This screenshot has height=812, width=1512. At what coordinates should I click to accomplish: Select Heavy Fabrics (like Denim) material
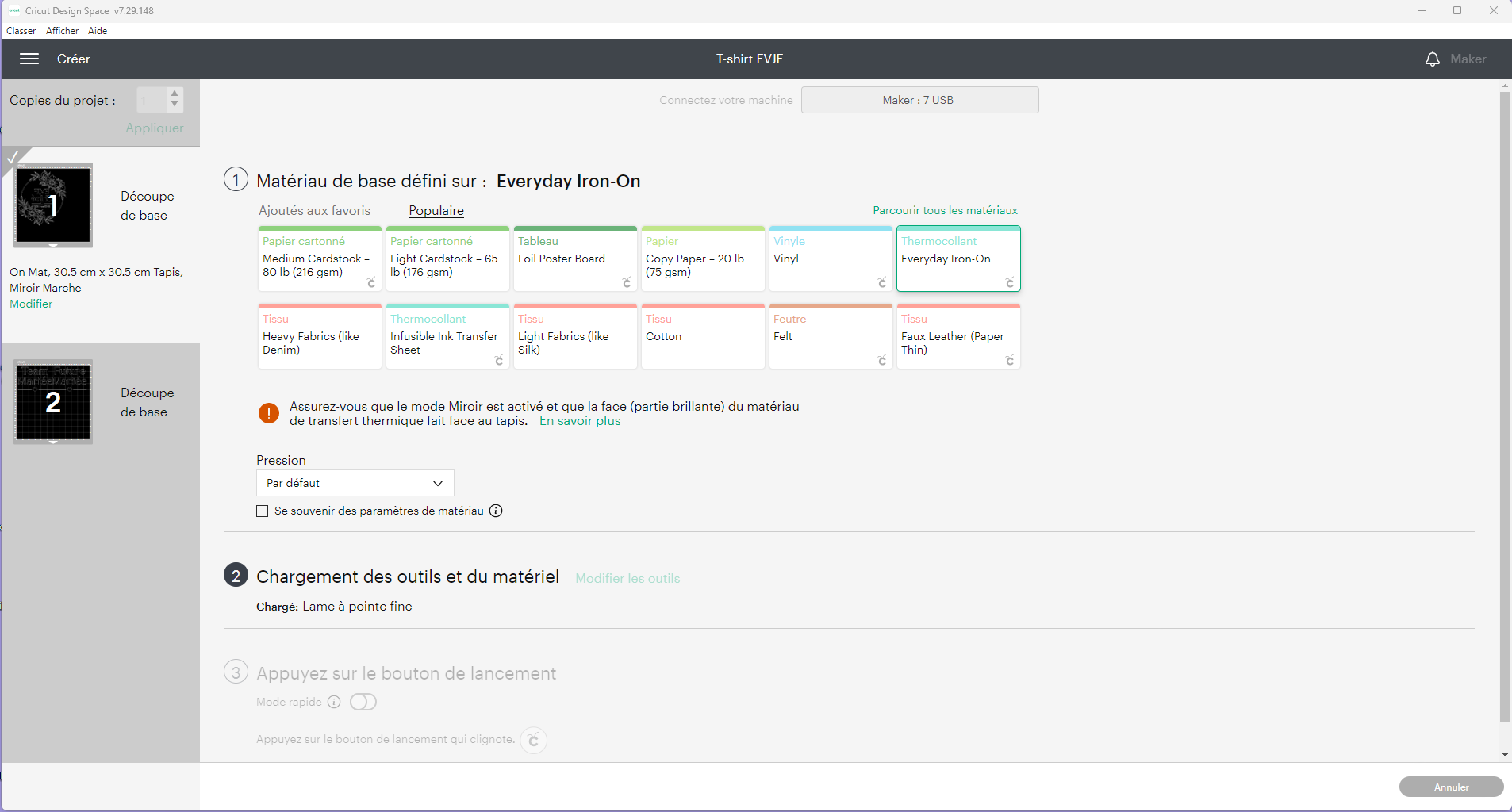point(320,337)
